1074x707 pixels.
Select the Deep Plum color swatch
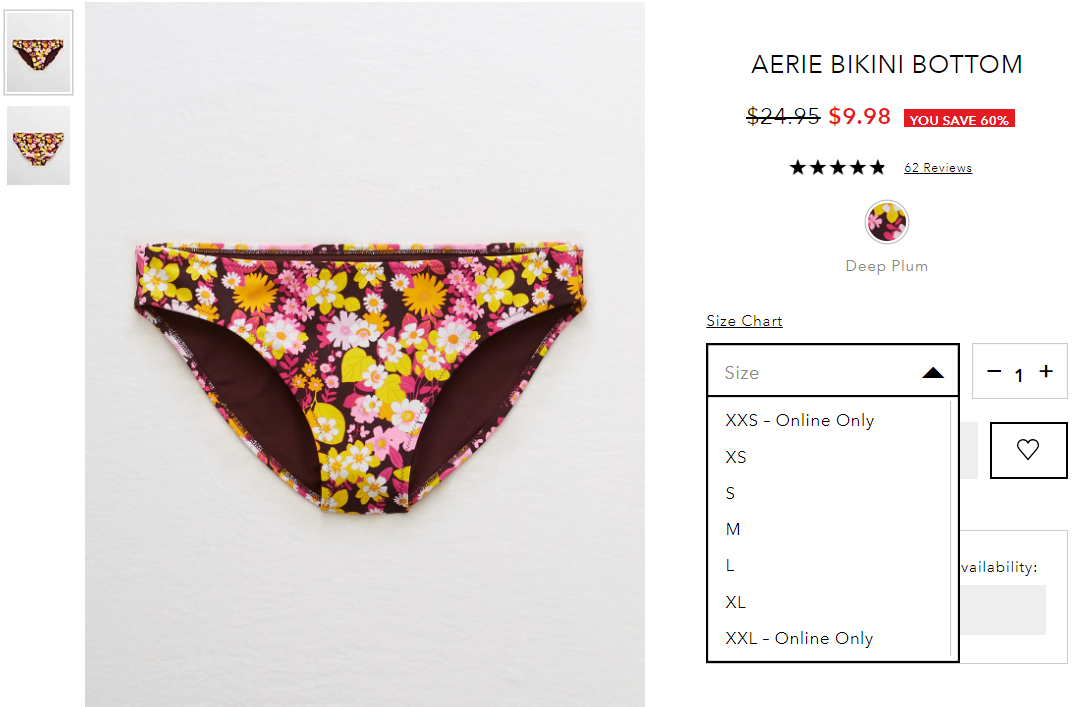click(886, 222)
